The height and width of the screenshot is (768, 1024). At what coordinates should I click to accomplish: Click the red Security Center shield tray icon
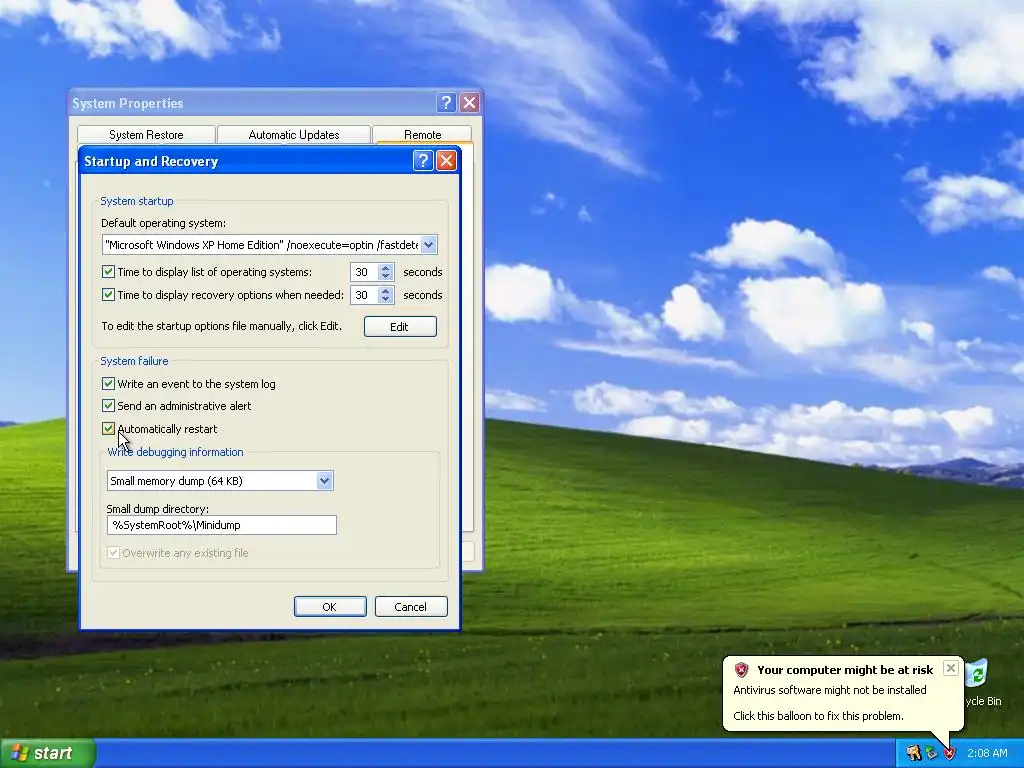click(950, 753)
